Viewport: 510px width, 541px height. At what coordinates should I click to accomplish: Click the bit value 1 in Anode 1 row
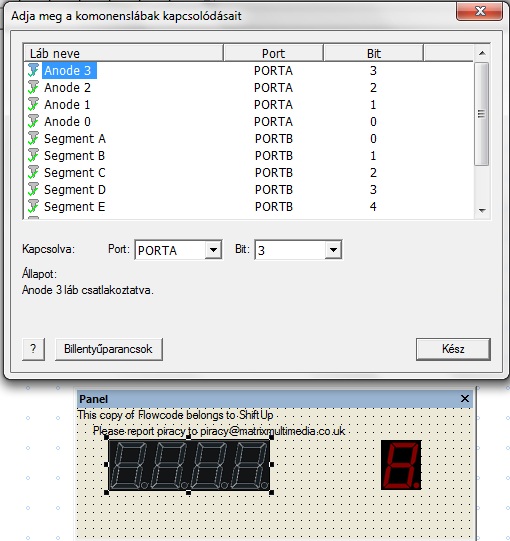pos(373,105)
